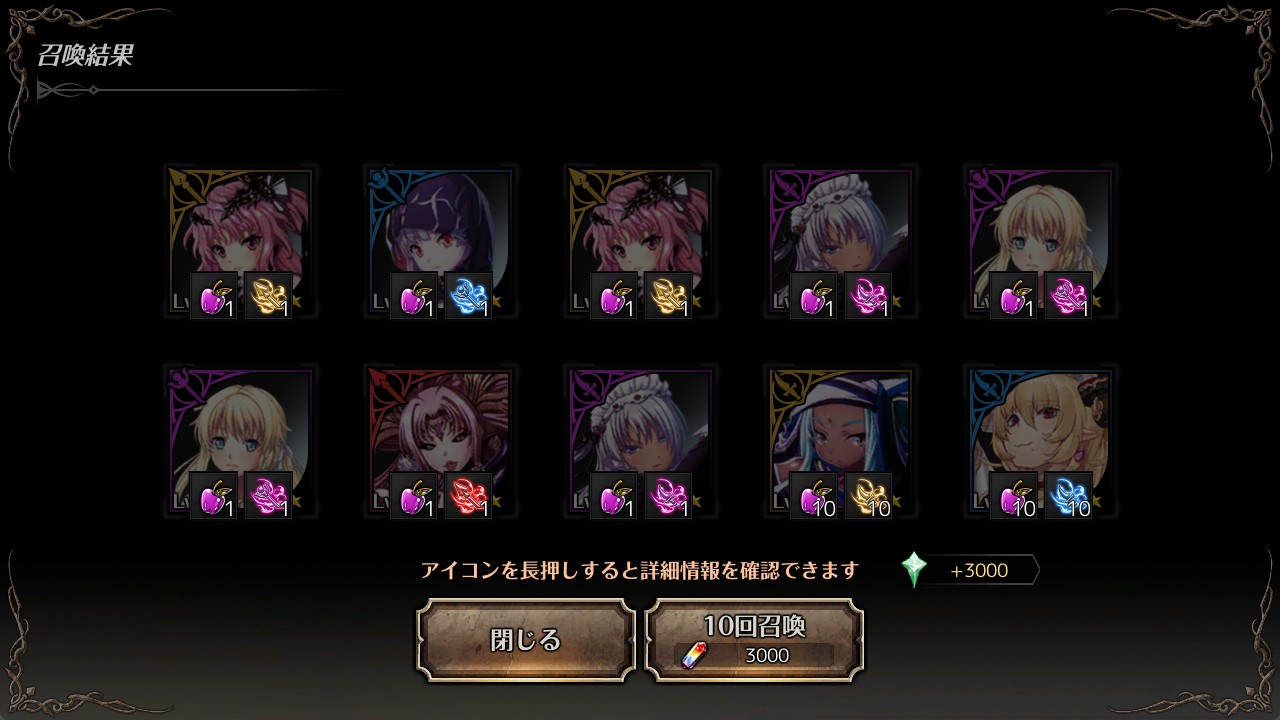
Task: Click the +3000 gem reward counter
Action: 978,570
